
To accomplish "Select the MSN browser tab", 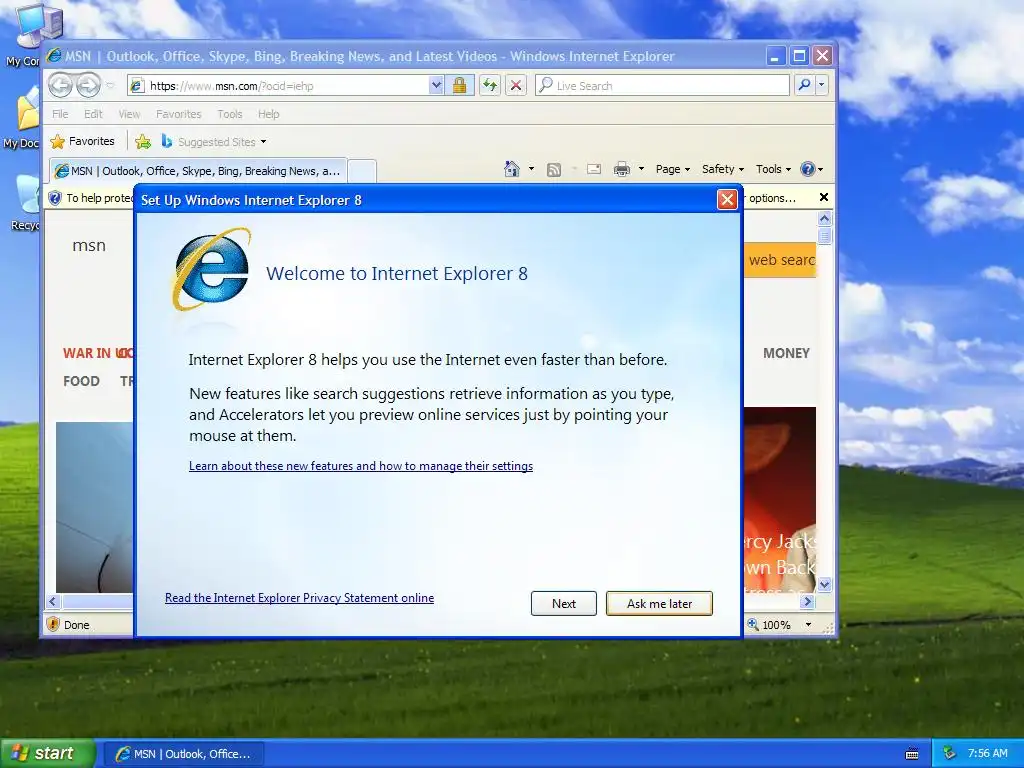I will point(198,171).
